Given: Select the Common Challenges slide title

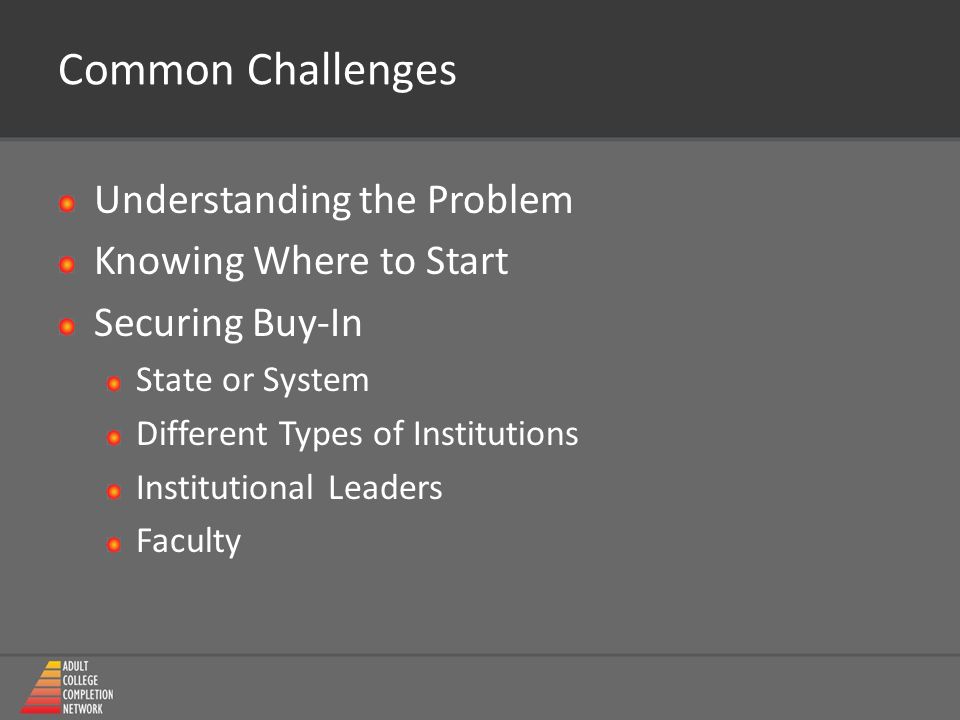Looking at the screenshot, I should [x=257, y=70].
